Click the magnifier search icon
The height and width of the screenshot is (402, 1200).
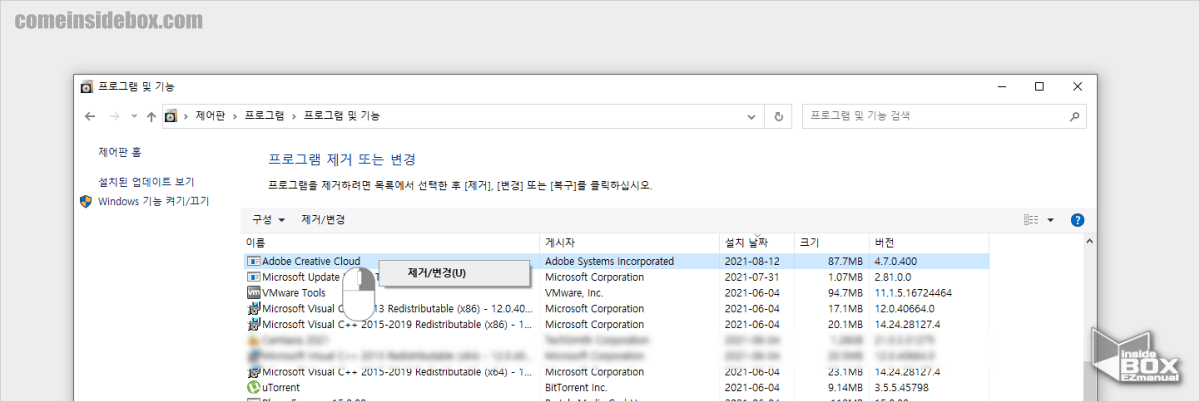[x=1075, y=117]
